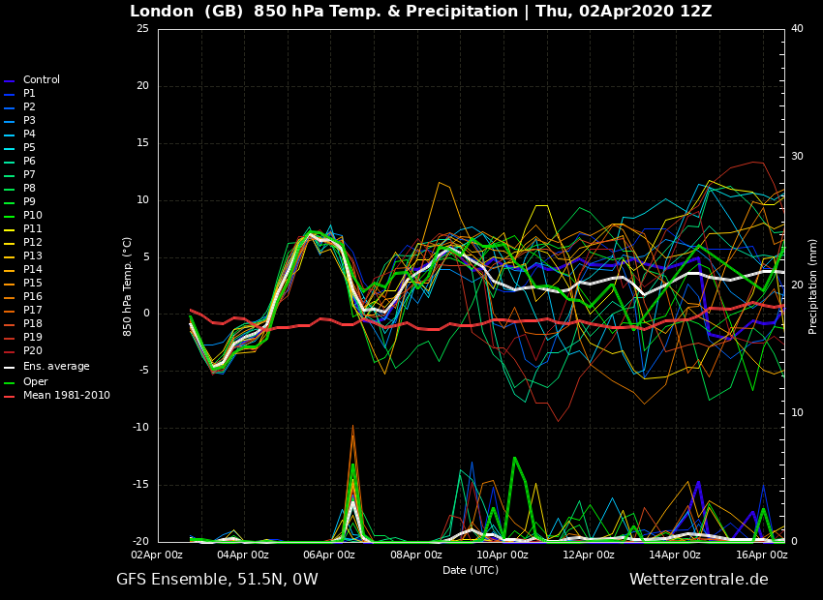The height and width of the screenshot is (600, 823).
Task: Select the Ens. average legend entry
Action: [56, 366]
